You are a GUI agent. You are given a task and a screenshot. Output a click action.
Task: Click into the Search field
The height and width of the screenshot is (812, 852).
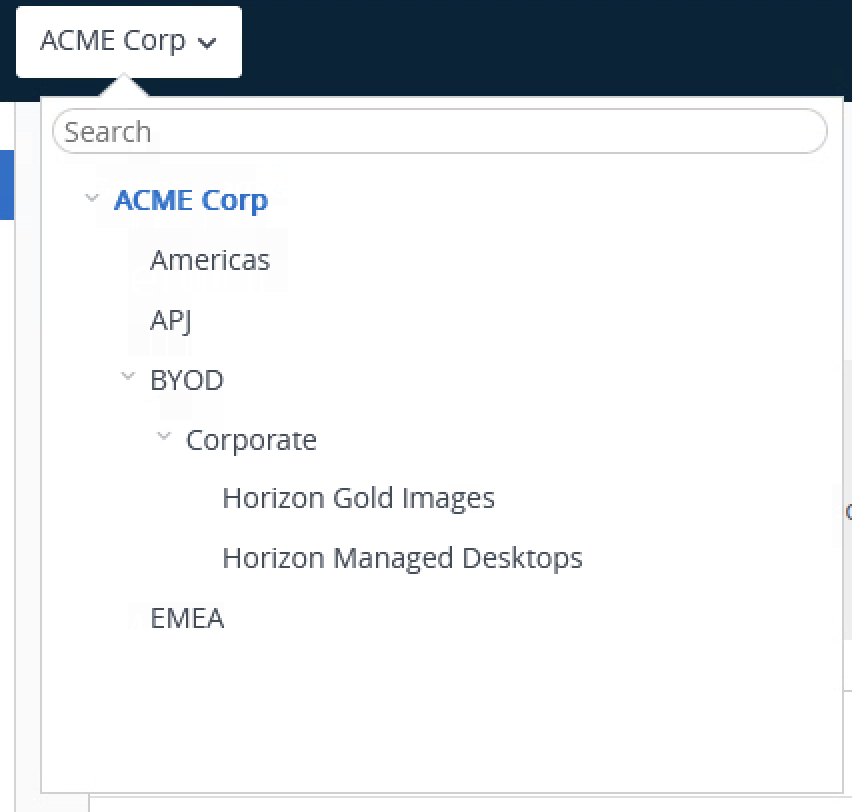click(439, 131)
